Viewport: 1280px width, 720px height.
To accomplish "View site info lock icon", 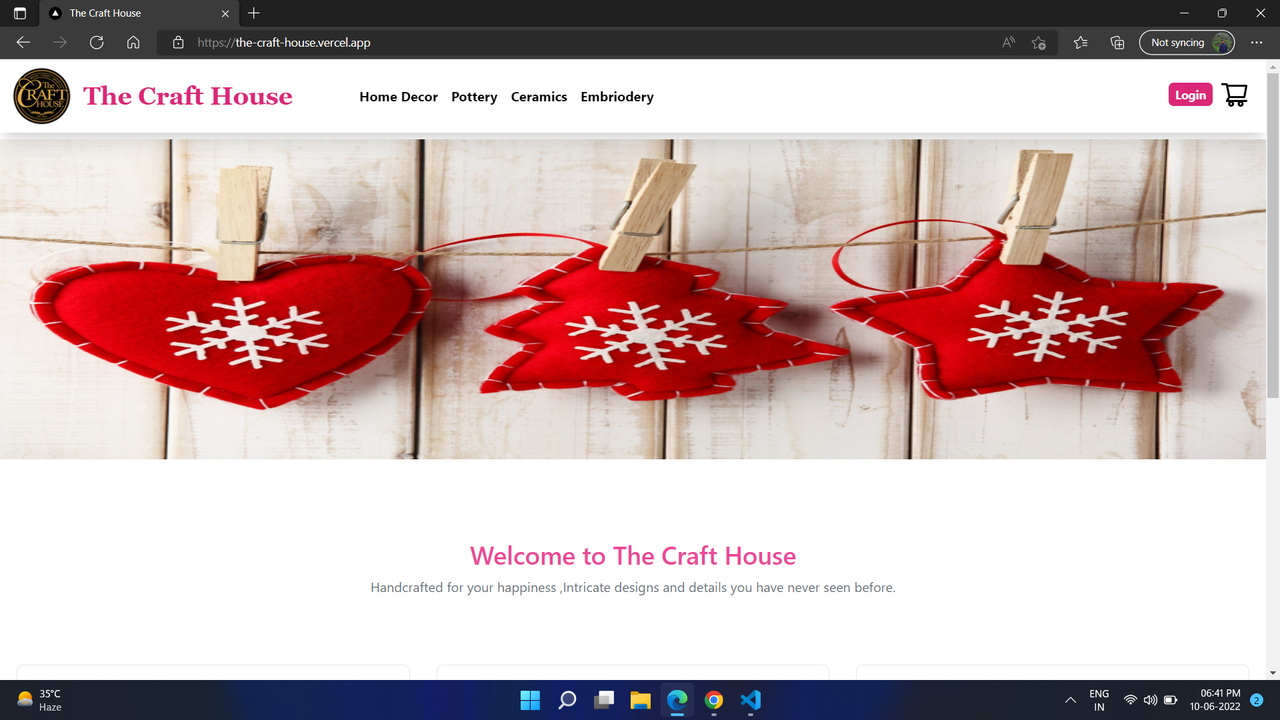I will click(178, 43).
